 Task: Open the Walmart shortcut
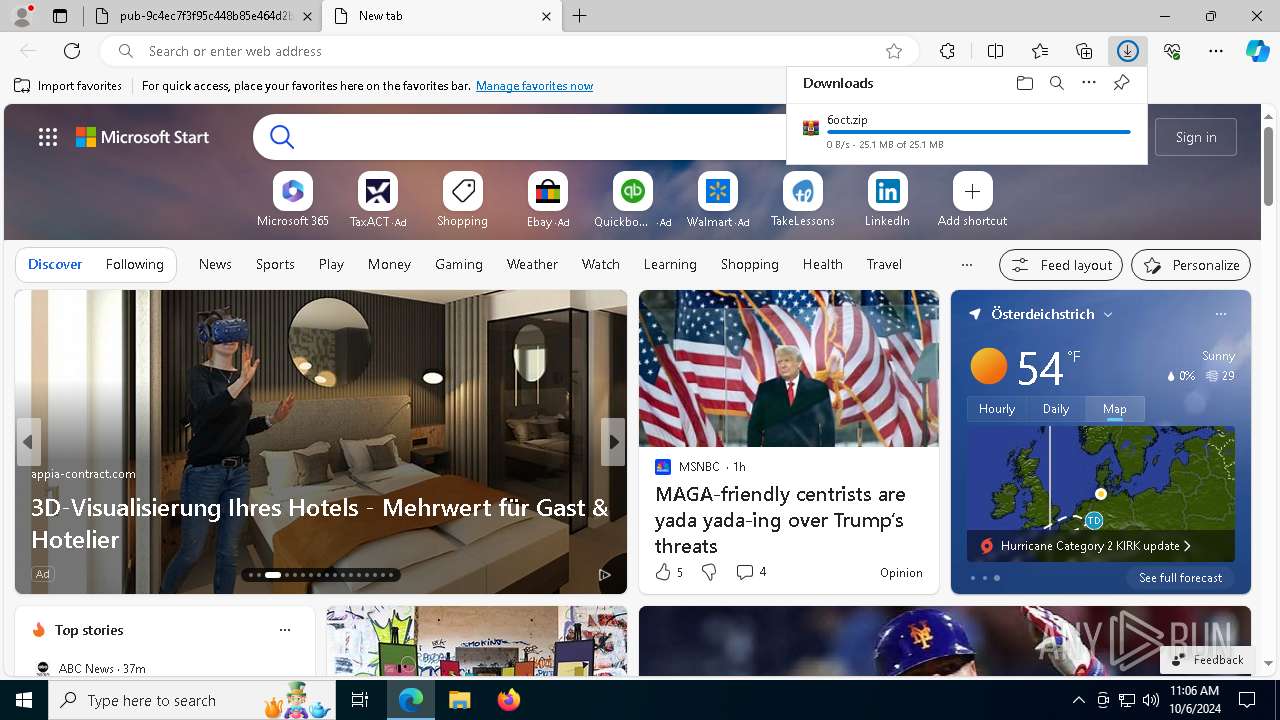pos(718,200)
